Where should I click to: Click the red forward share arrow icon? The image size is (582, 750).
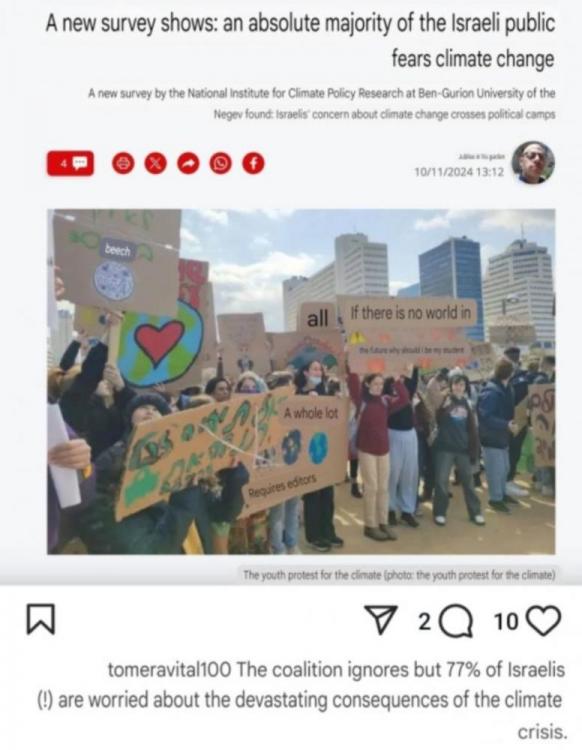[188, 164]
